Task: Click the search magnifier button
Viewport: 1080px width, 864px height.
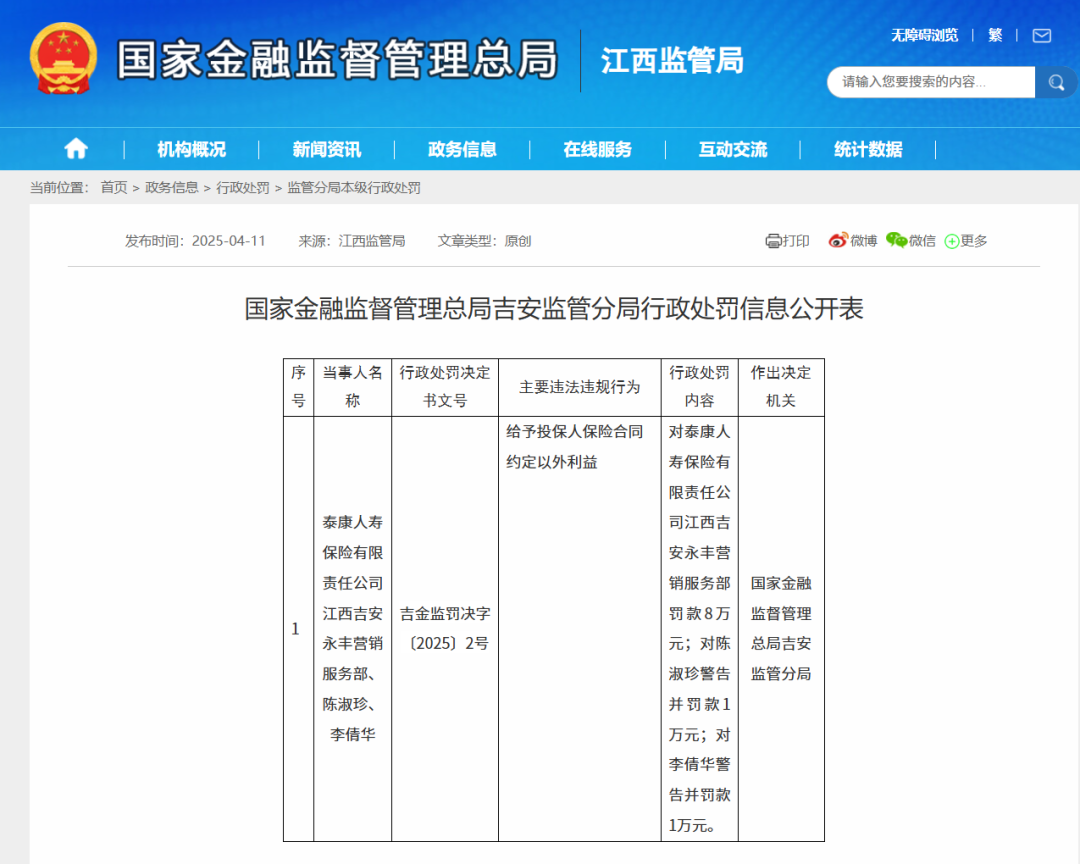Action: click(x=1056, y=83)
